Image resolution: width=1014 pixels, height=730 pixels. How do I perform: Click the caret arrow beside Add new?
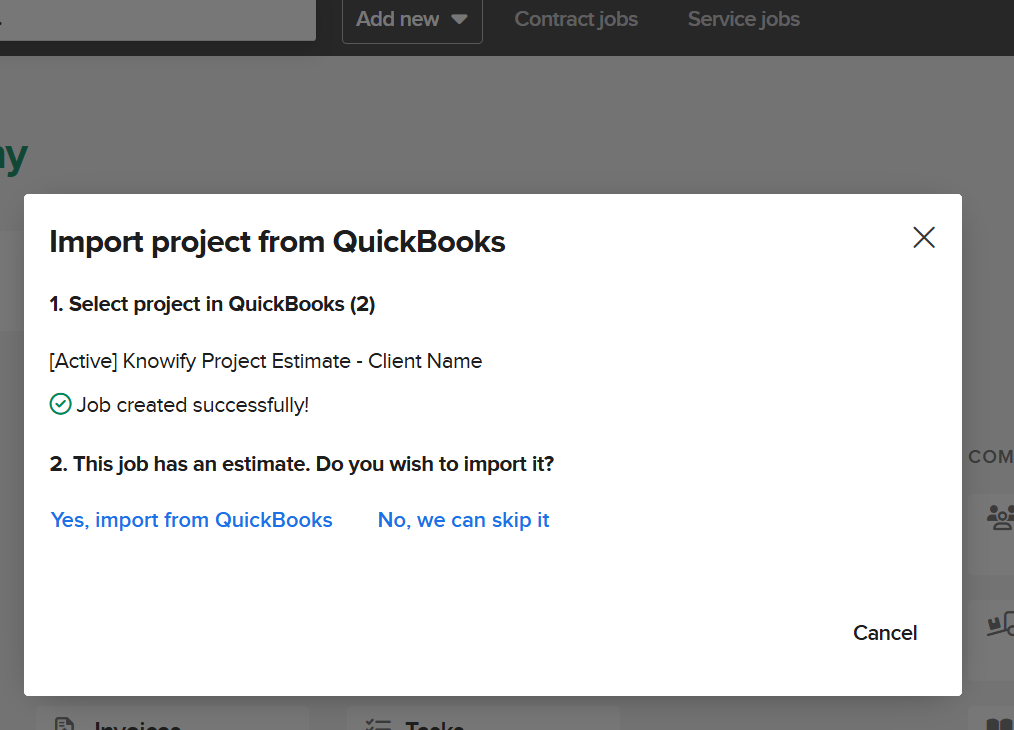pos(459,19)
